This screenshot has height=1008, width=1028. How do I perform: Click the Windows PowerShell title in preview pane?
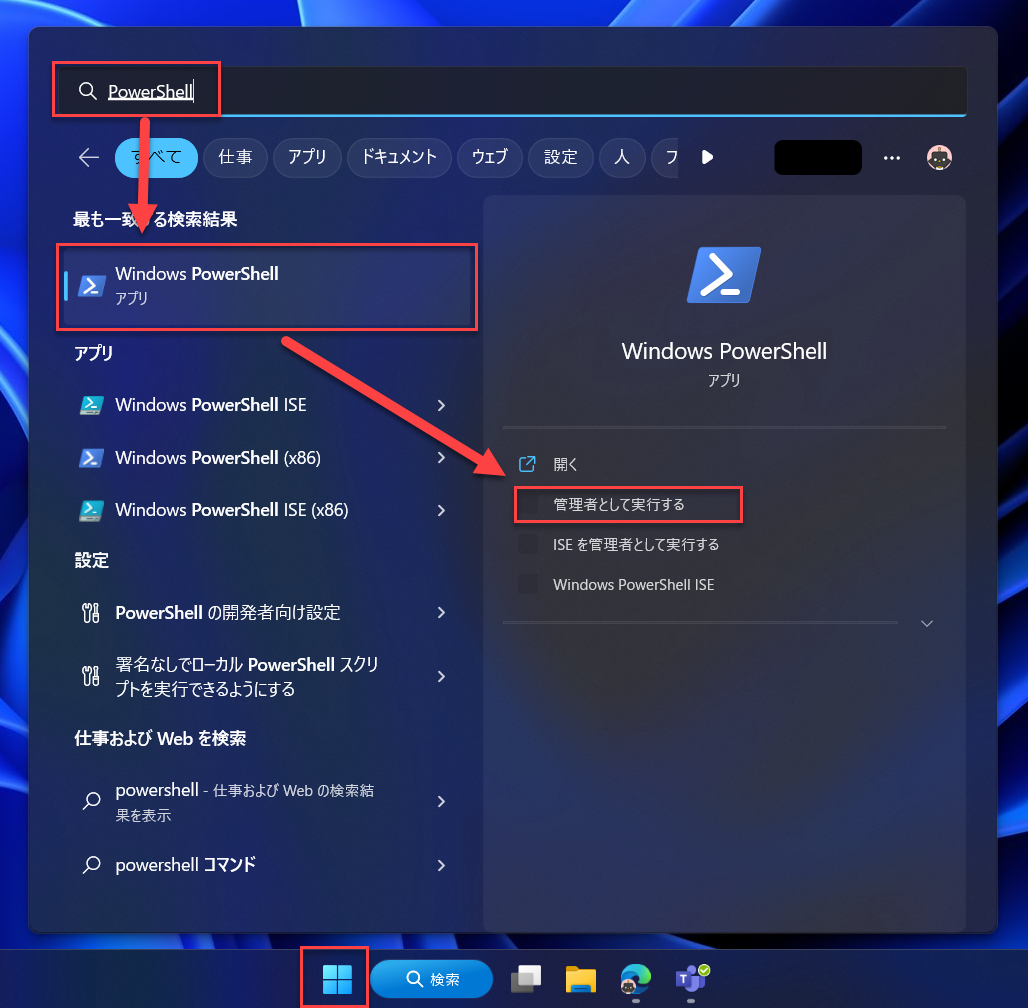(x=724, y=351)
